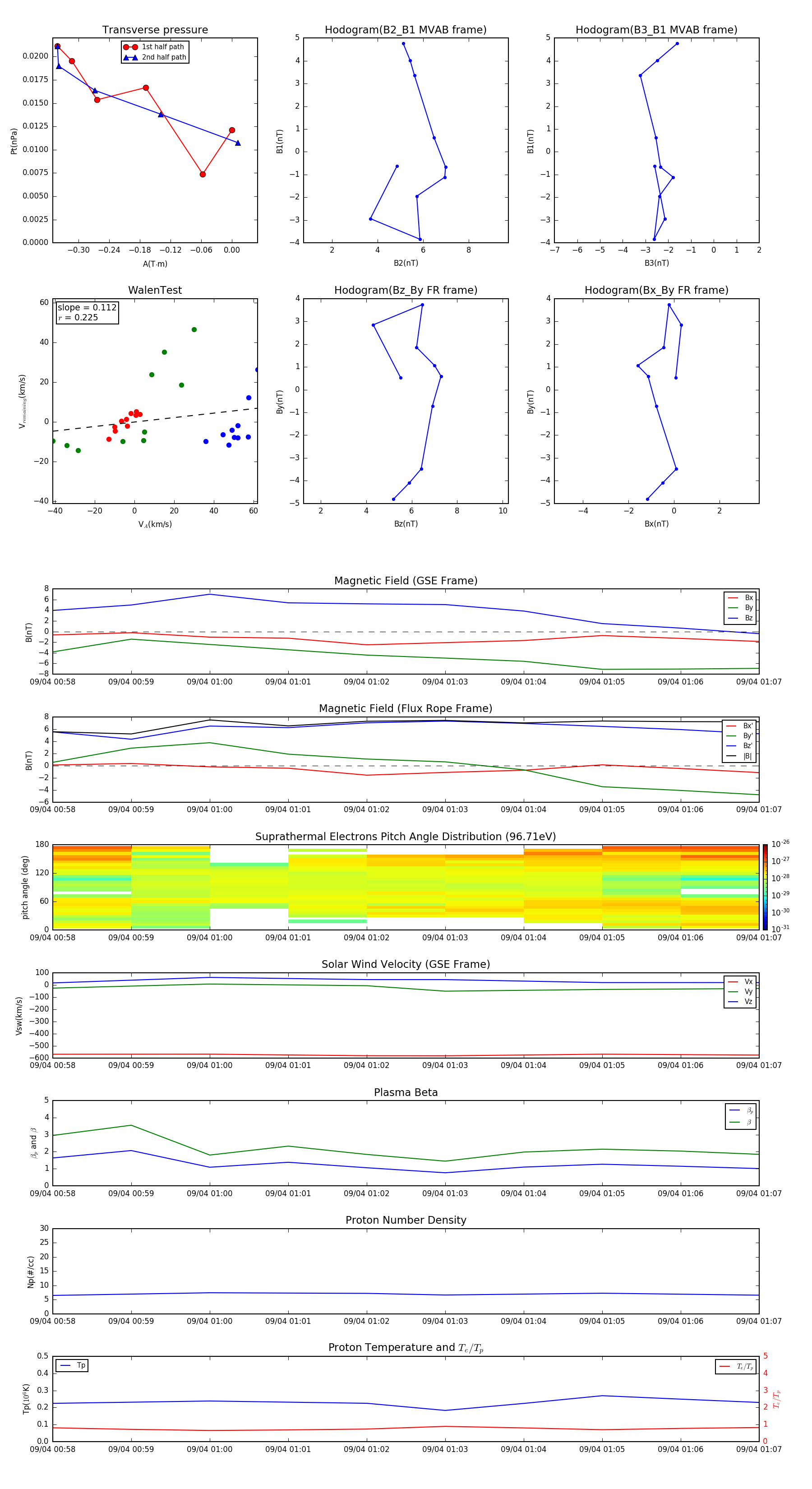Click the 'Transverse pressure' plot title
This screenshot has width=812, height=1489.
pyautogui.click(x=155, y=30)
